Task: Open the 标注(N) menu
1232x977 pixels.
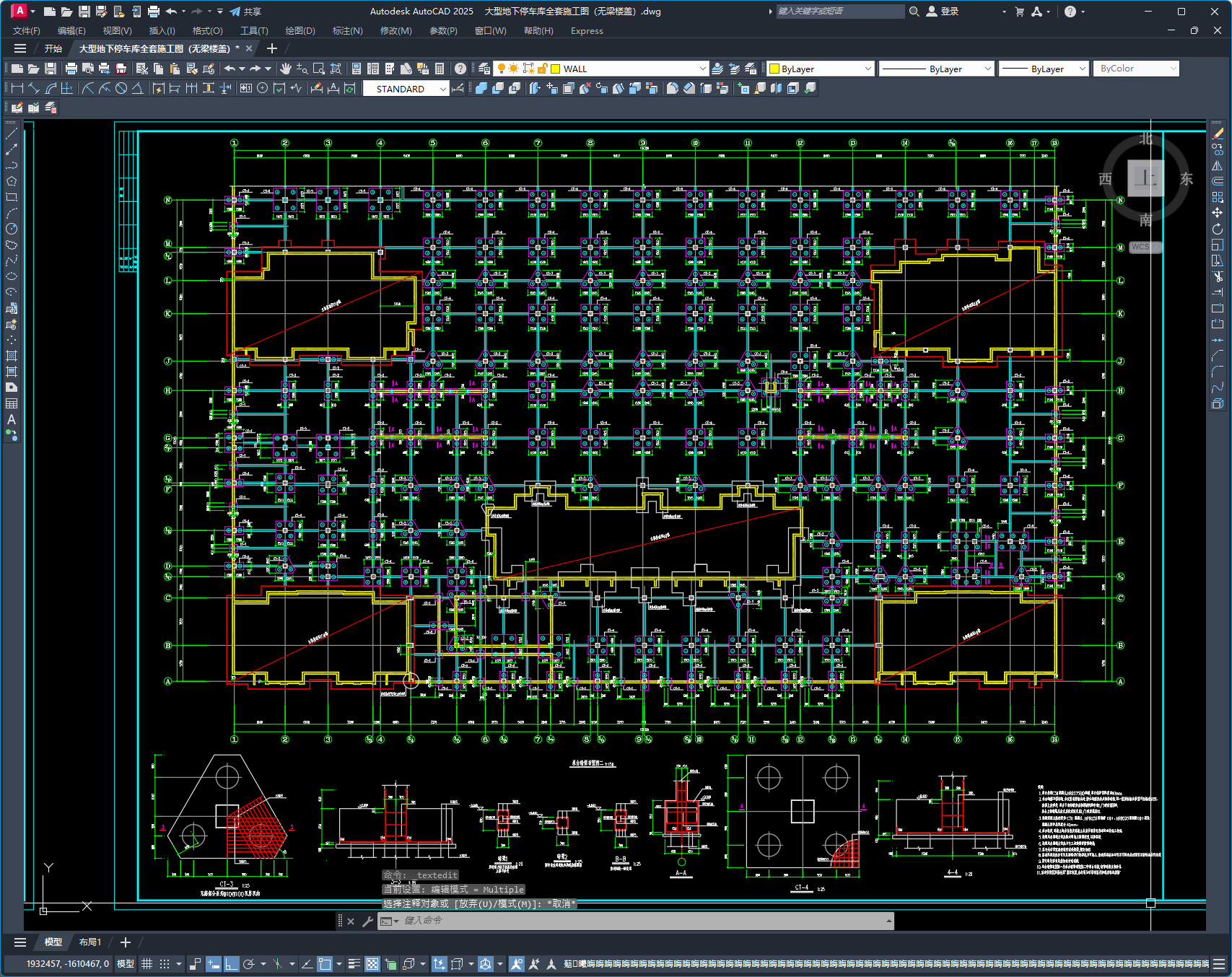Action: (347, 31)
